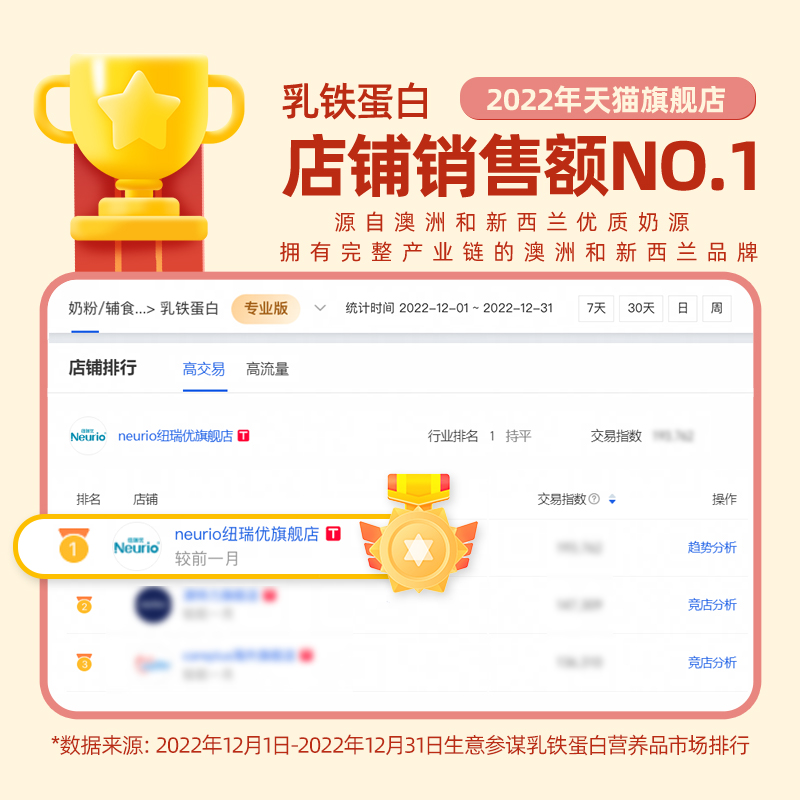This screenshot has width=800, height=800.
Task: Click the golden trophy icon
Action: tap(139, 148)
